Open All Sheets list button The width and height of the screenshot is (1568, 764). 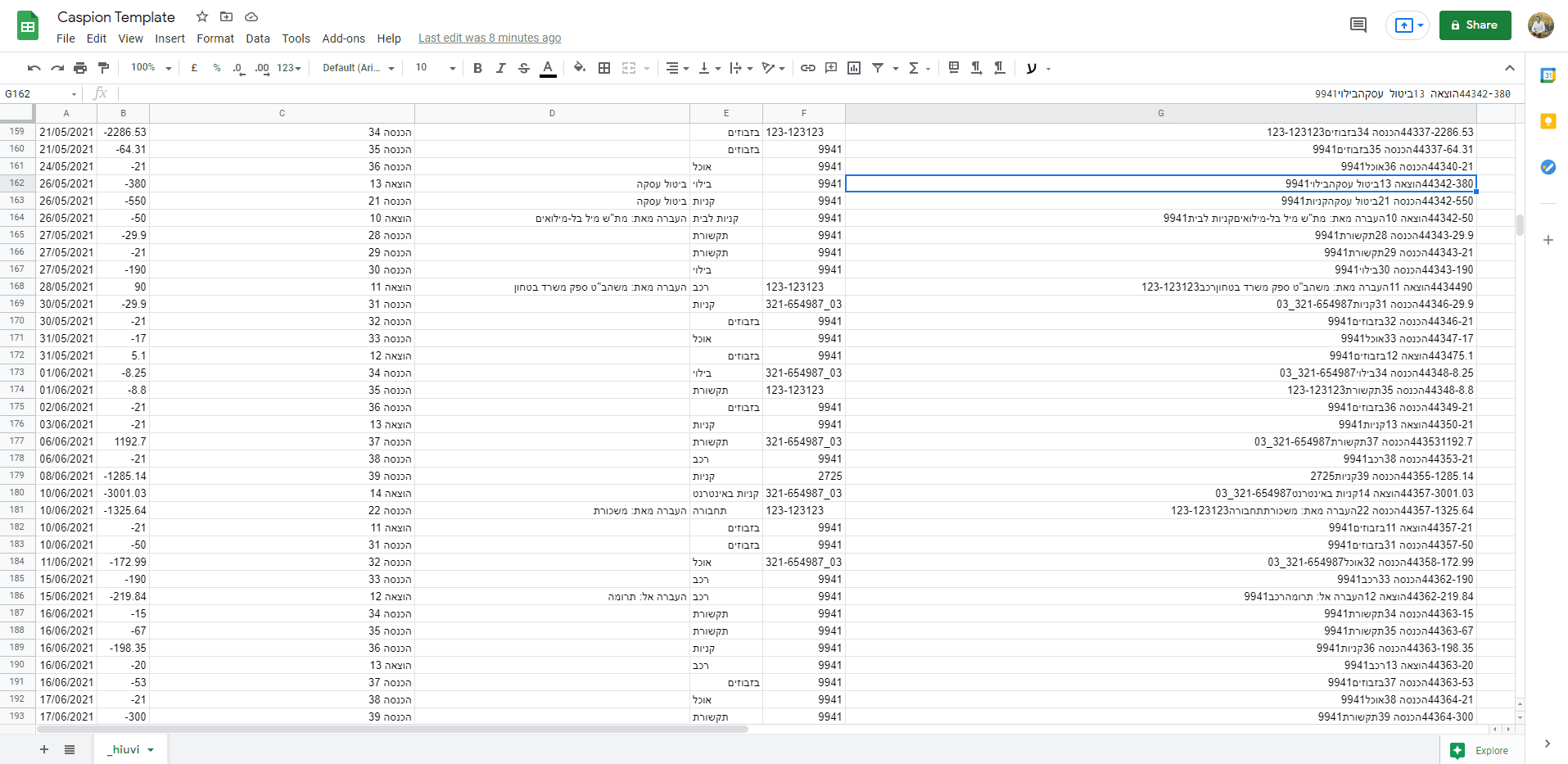[70, 749]
